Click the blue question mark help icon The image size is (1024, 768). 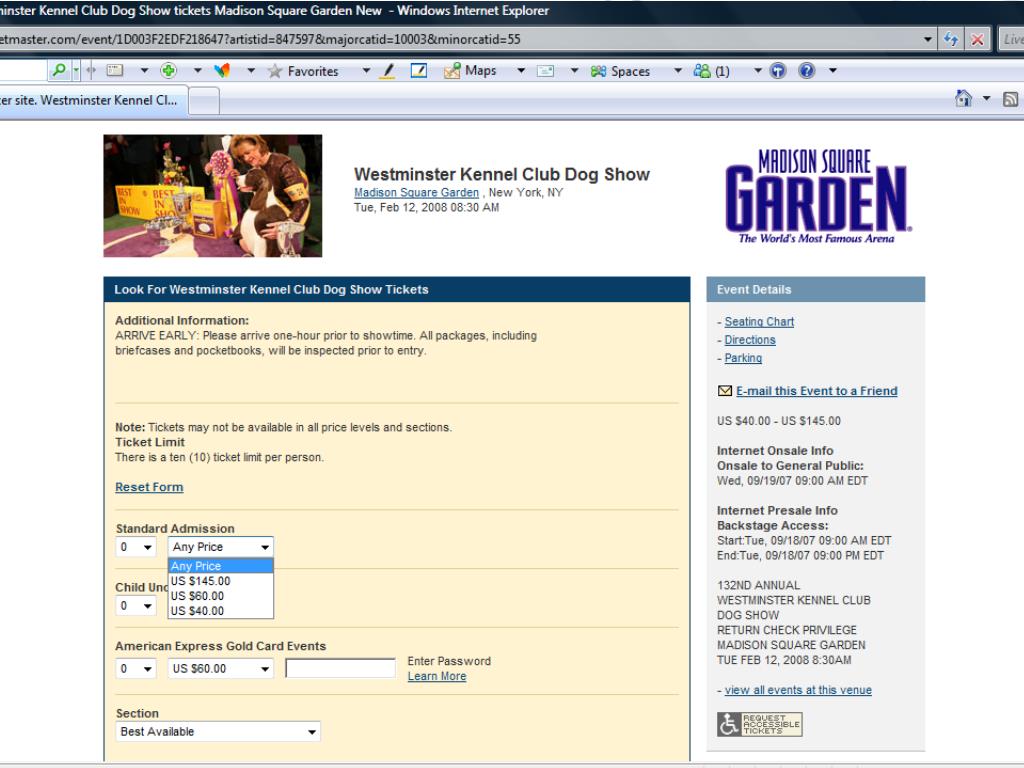coord(807,71)
